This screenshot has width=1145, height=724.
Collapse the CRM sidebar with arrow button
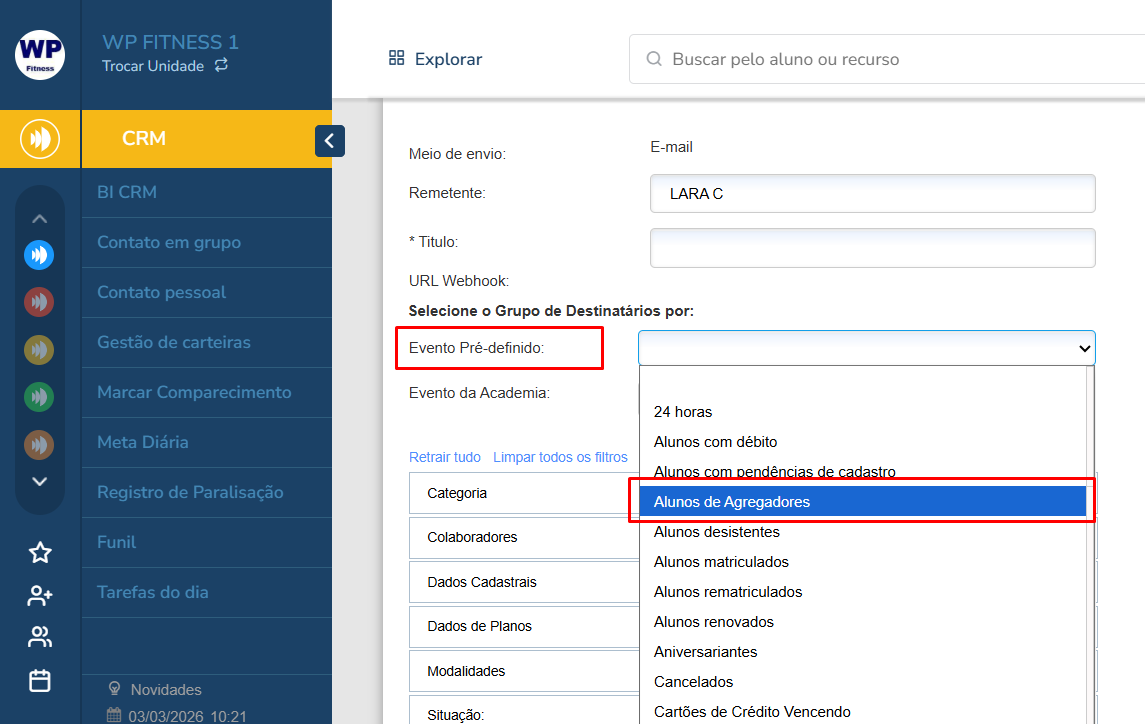pyautogui.click(x=330, y=141)
